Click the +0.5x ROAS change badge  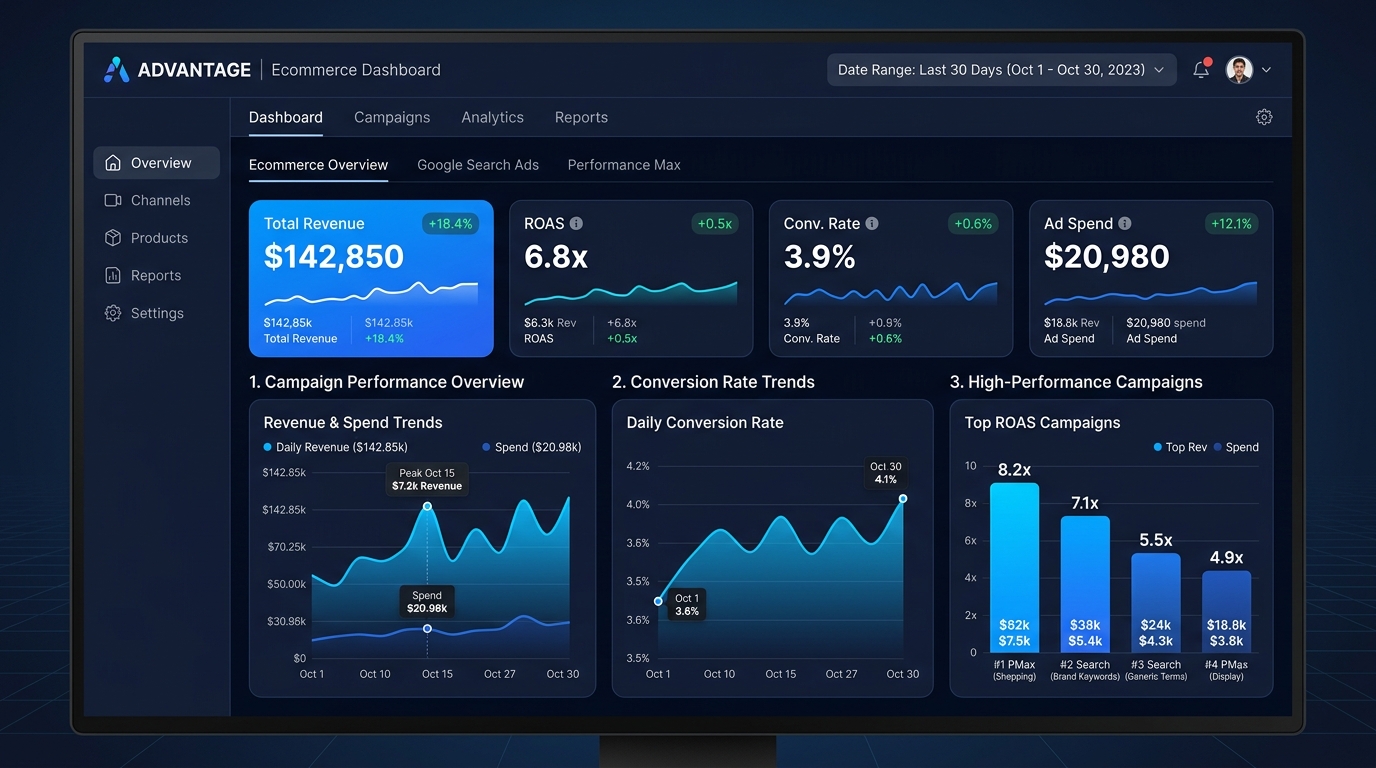click(714, 224)
